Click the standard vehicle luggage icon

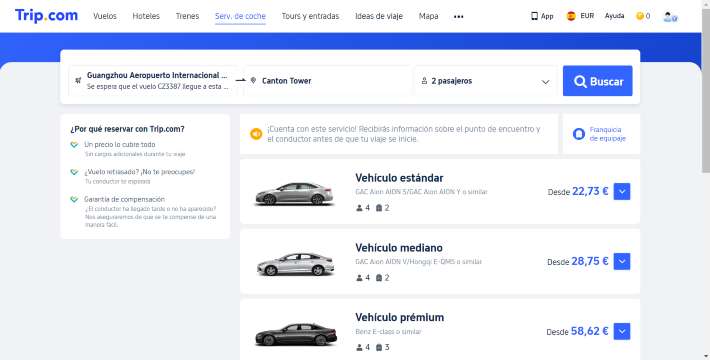tap(379, 208)
